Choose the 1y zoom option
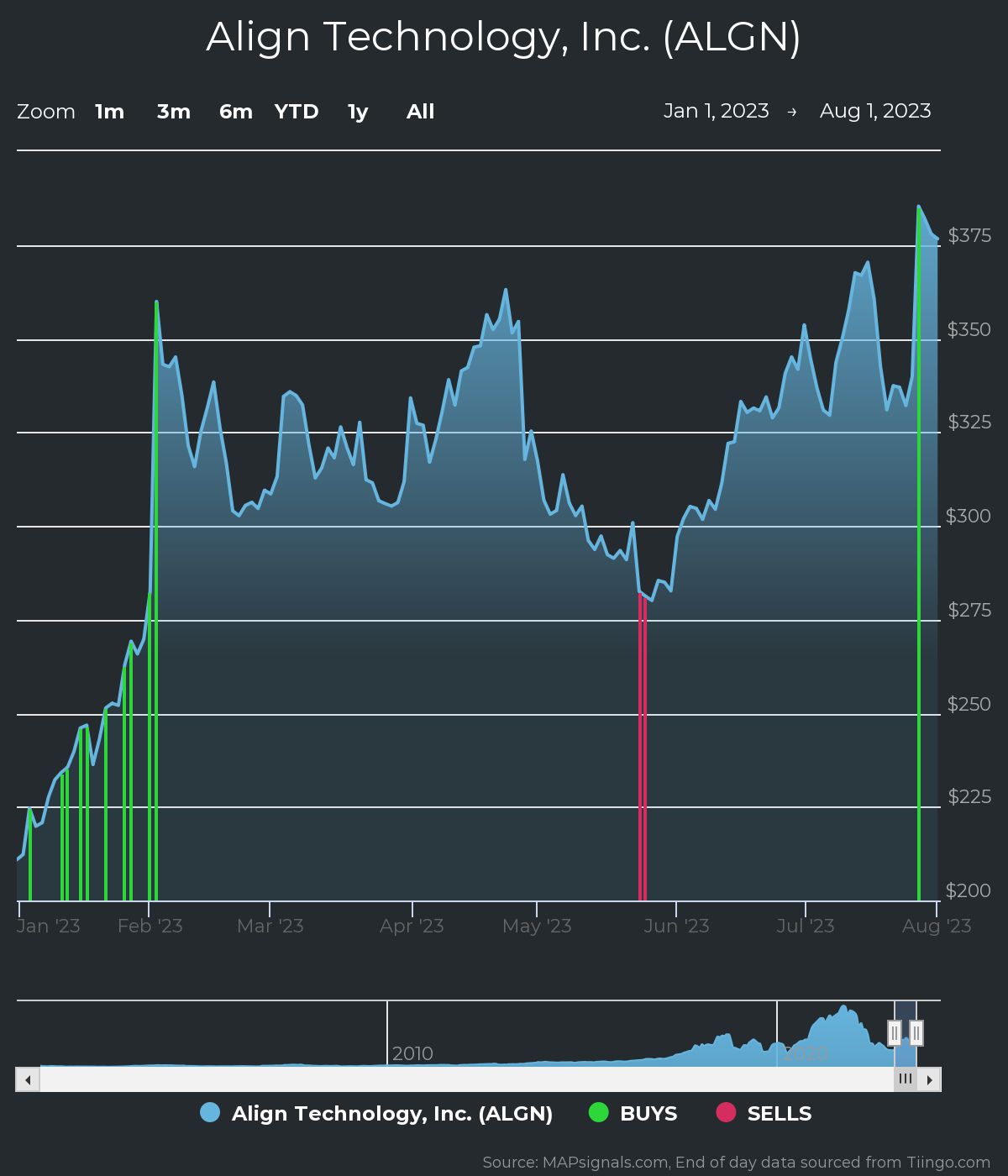The image size is (1008, 1176). tap(358, 112)
